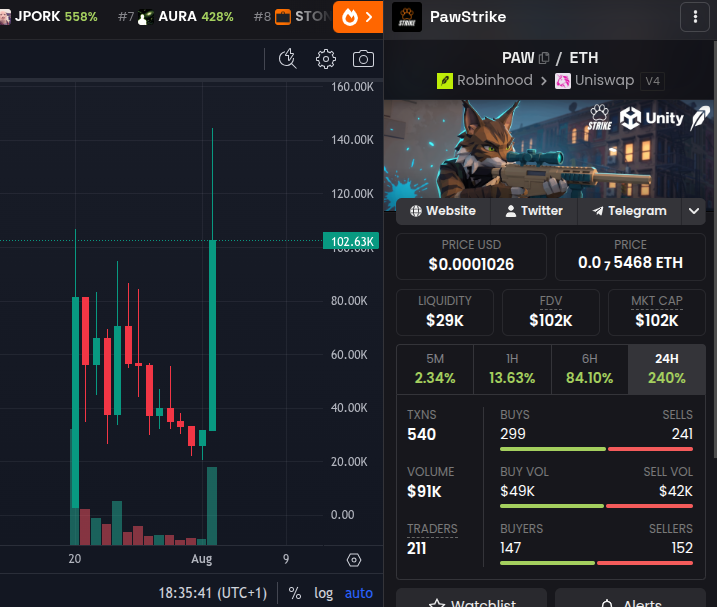This screenshot has width=717, height=607.
Task: Click the VOLUME $91K value
Action: click(424, 491)
